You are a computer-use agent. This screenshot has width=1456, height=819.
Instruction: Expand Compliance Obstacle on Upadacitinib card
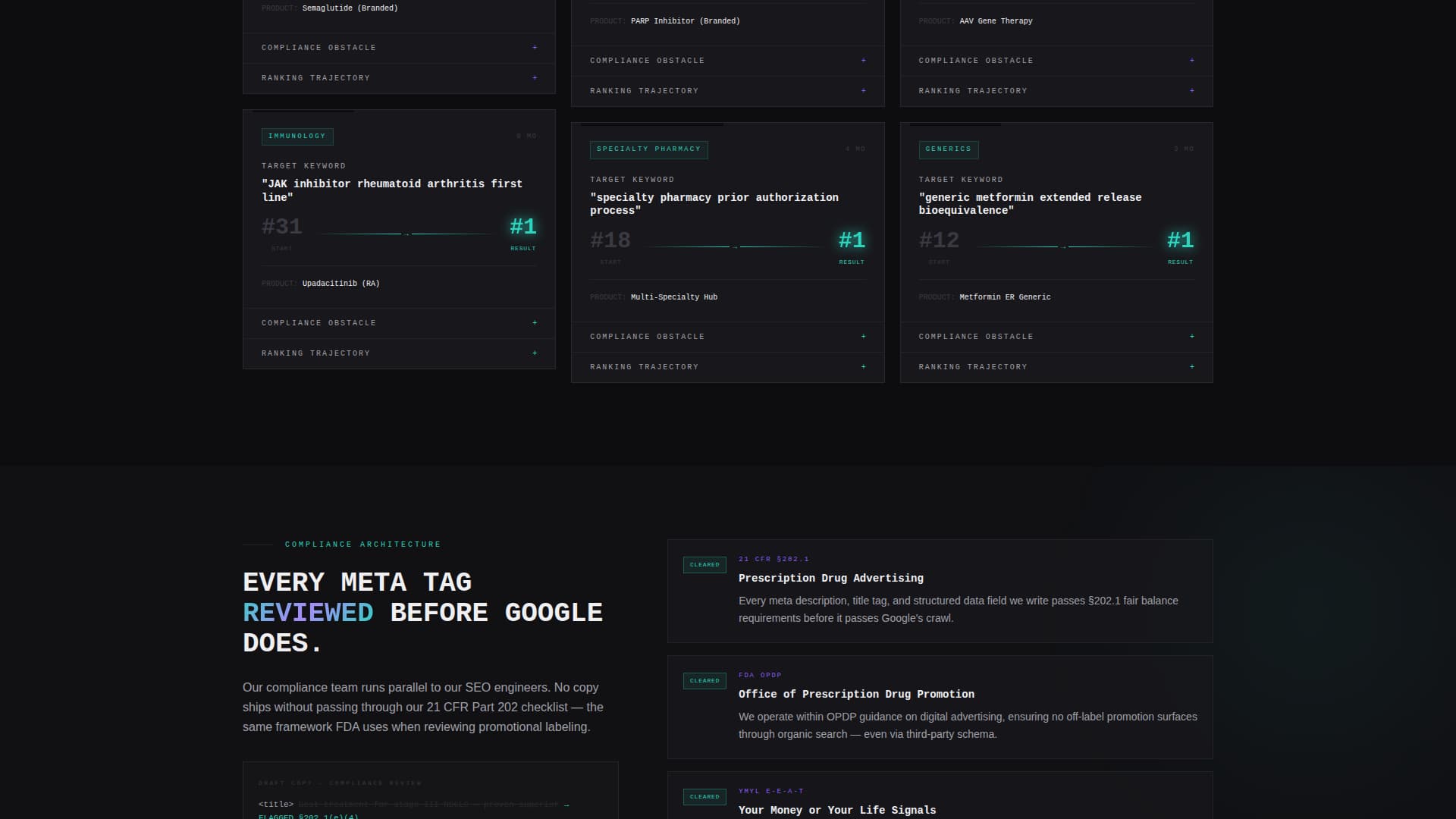pos(399,323)
